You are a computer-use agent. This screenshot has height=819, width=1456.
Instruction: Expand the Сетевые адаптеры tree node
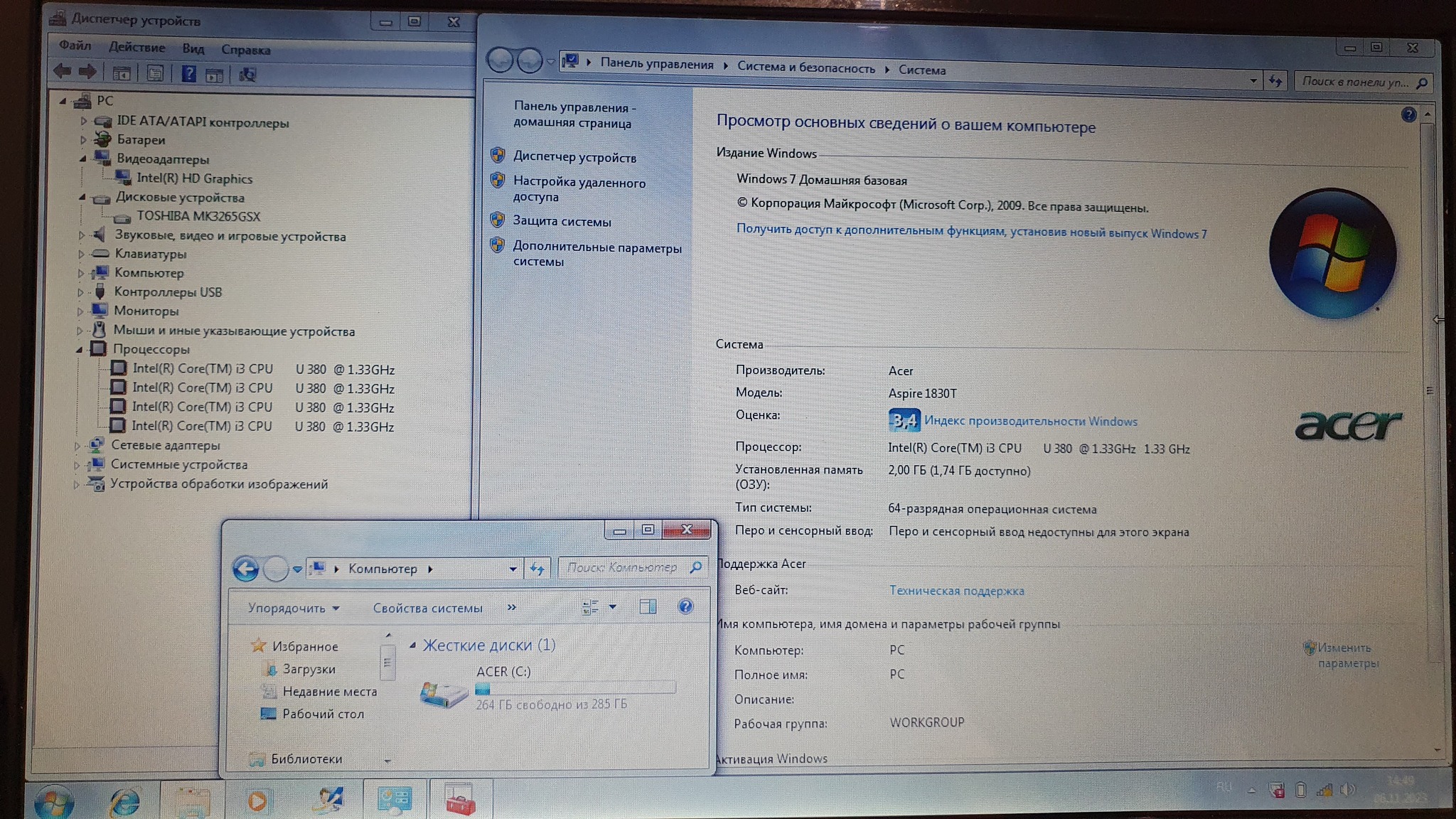tap(77, 446)
